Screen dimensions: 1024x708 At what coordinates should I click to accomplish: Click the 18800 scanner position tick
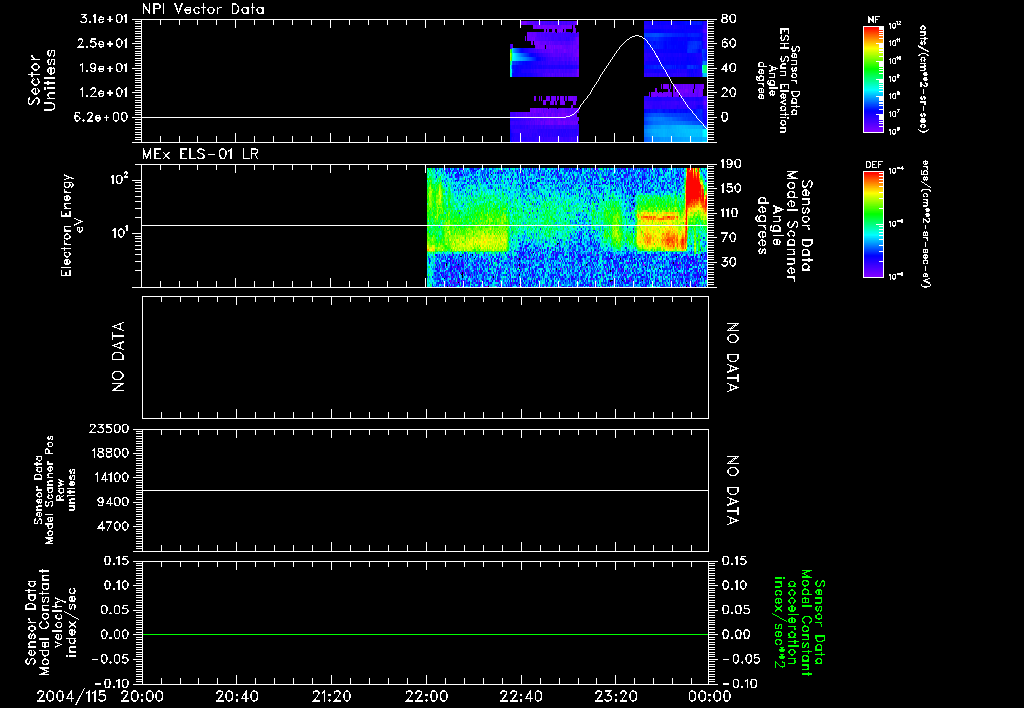point(108,453)
